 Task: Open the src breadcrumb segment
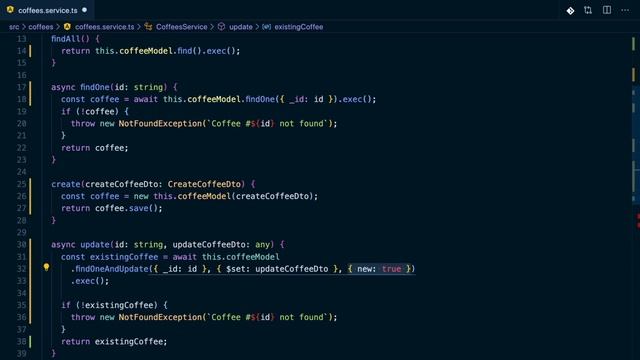14,27
